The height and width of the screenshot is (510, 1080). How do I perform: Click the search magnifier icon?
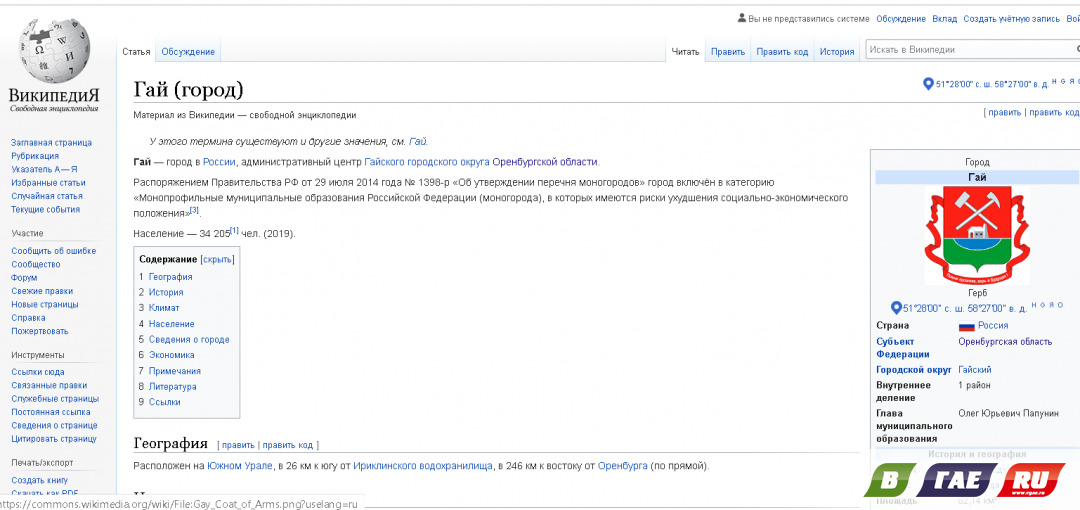(x=1077, y=50)
